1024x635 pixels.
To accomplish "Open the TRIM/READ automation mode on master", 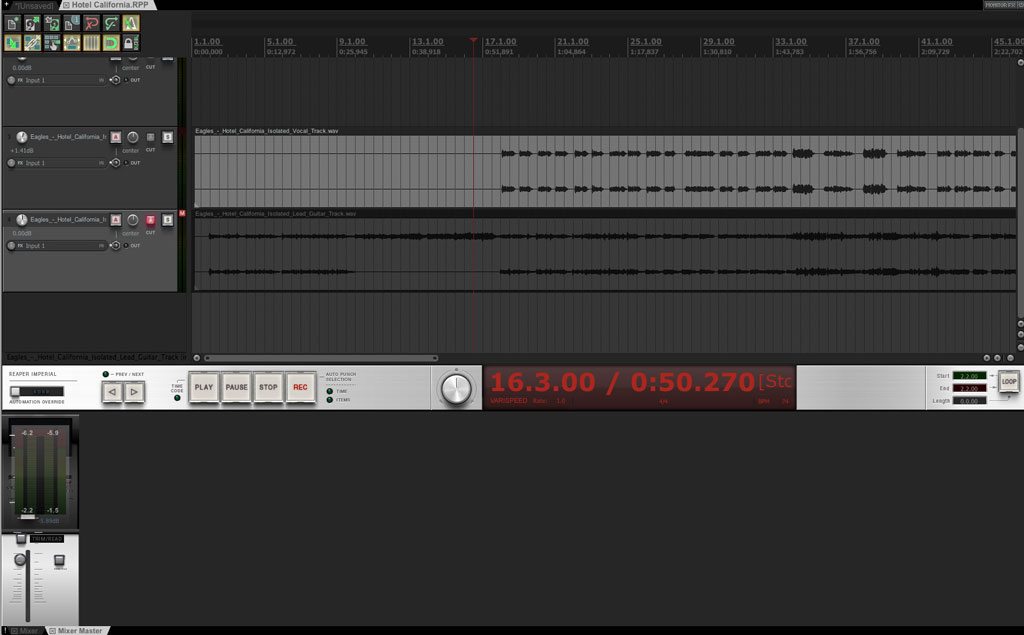I will pos(46,539).
